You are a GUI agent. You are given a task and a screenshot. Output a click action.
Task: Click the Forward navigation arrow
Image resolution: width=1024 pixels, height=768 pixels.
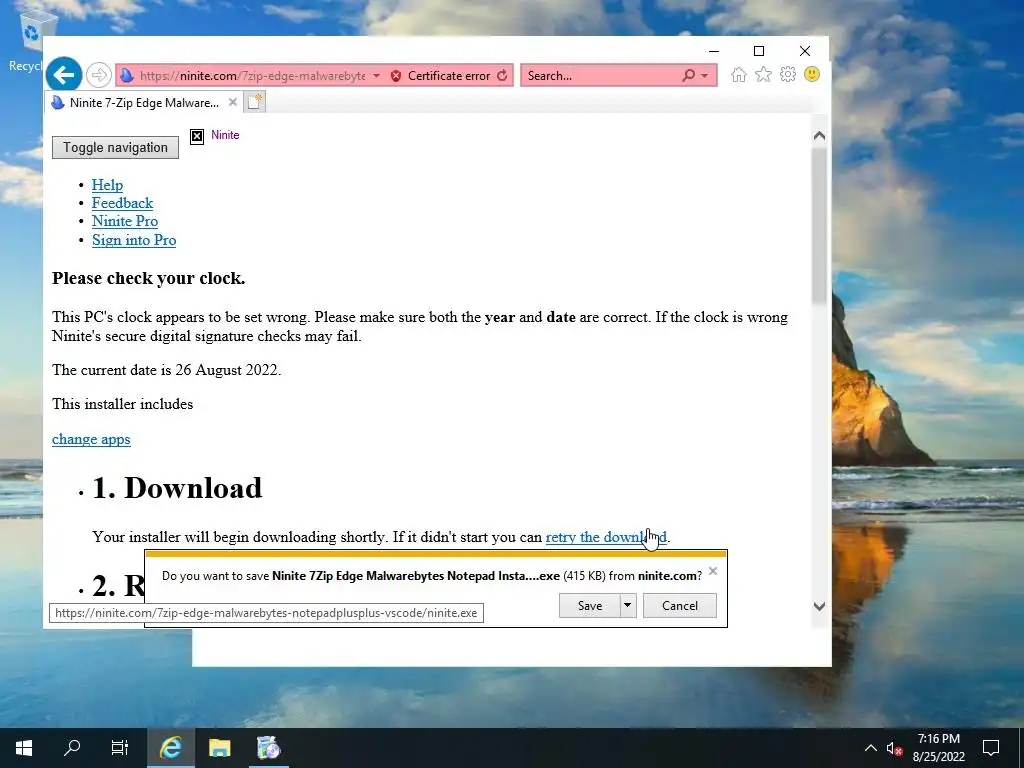click(x=99, y=75)
